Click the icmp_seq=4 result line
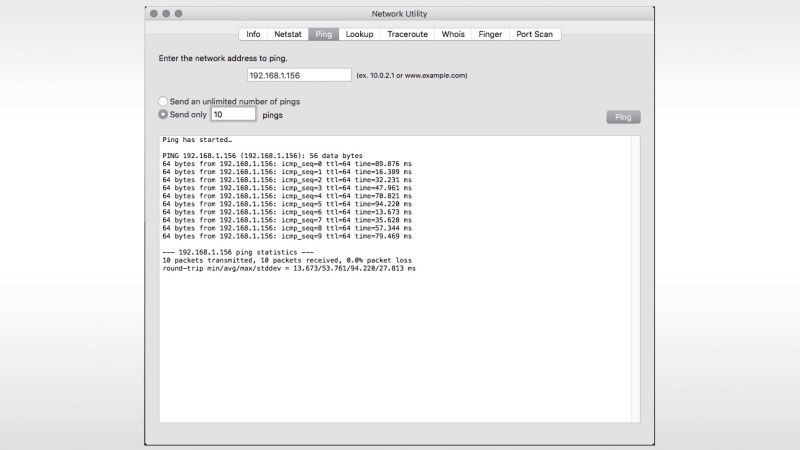Image resolution: width=800 pixels, height=450 pixels. (x=287, y=196)
